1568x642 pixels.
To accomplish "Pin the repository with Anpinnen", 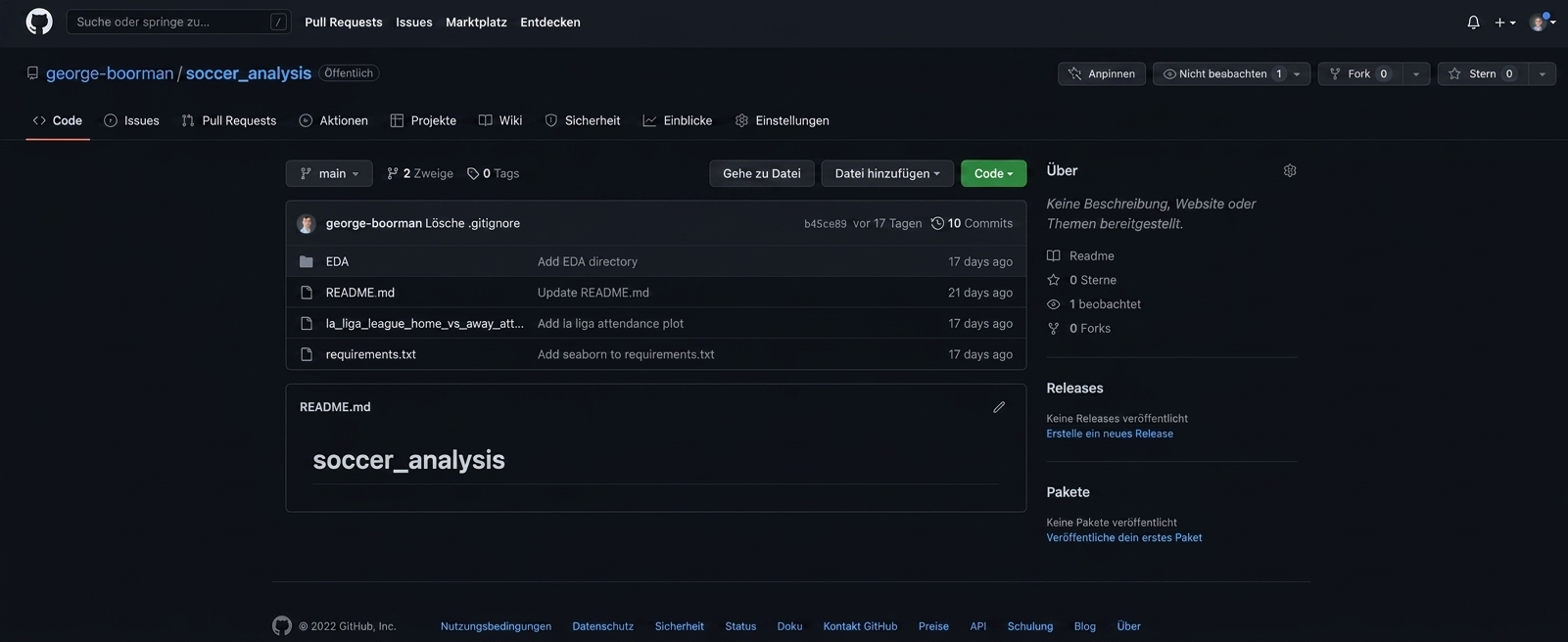I will [1102, 73].
